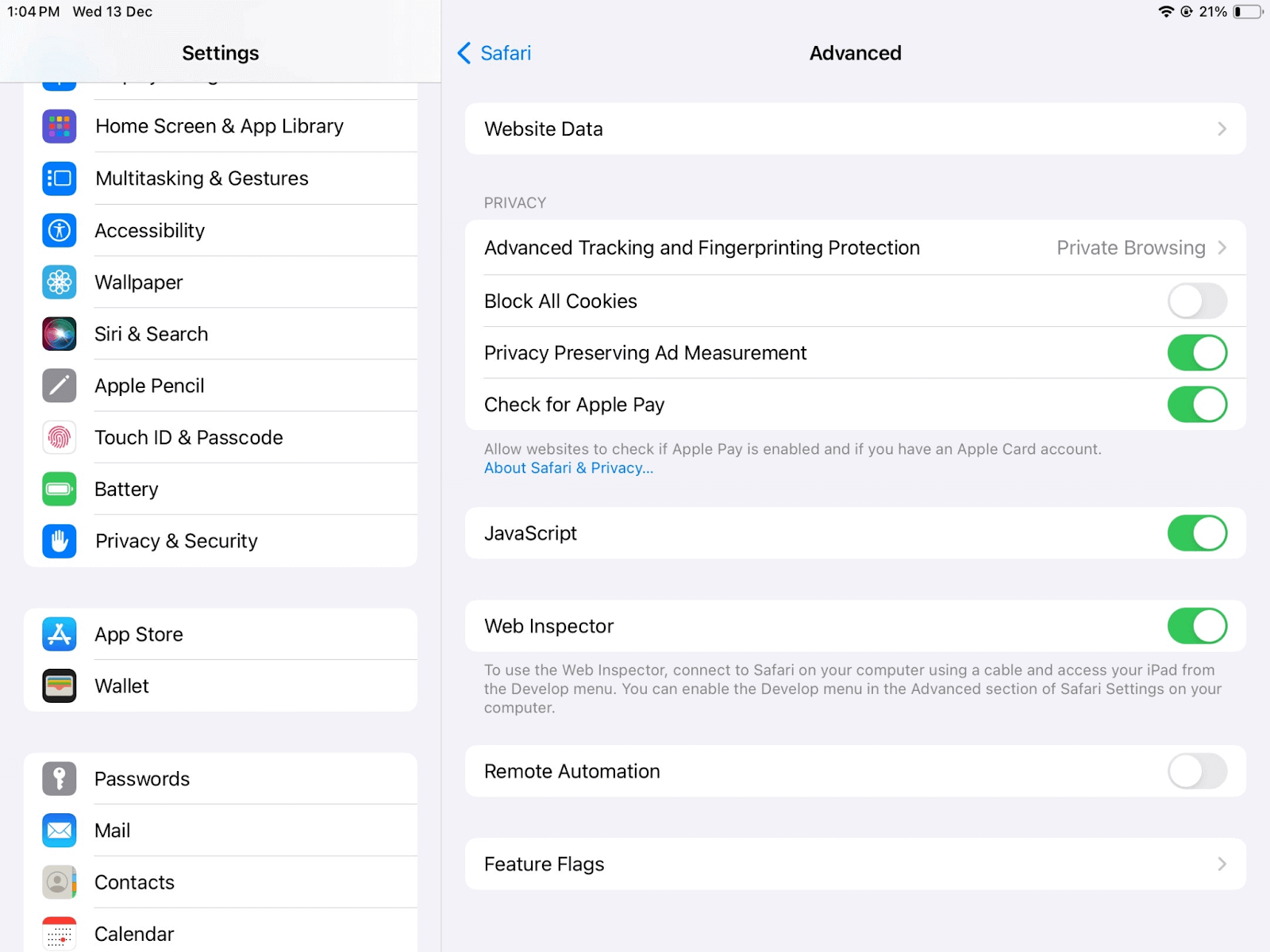Open Advanced Tracking and Fingerprinting Protection options
1270x952 pixels.
point(855,248)
